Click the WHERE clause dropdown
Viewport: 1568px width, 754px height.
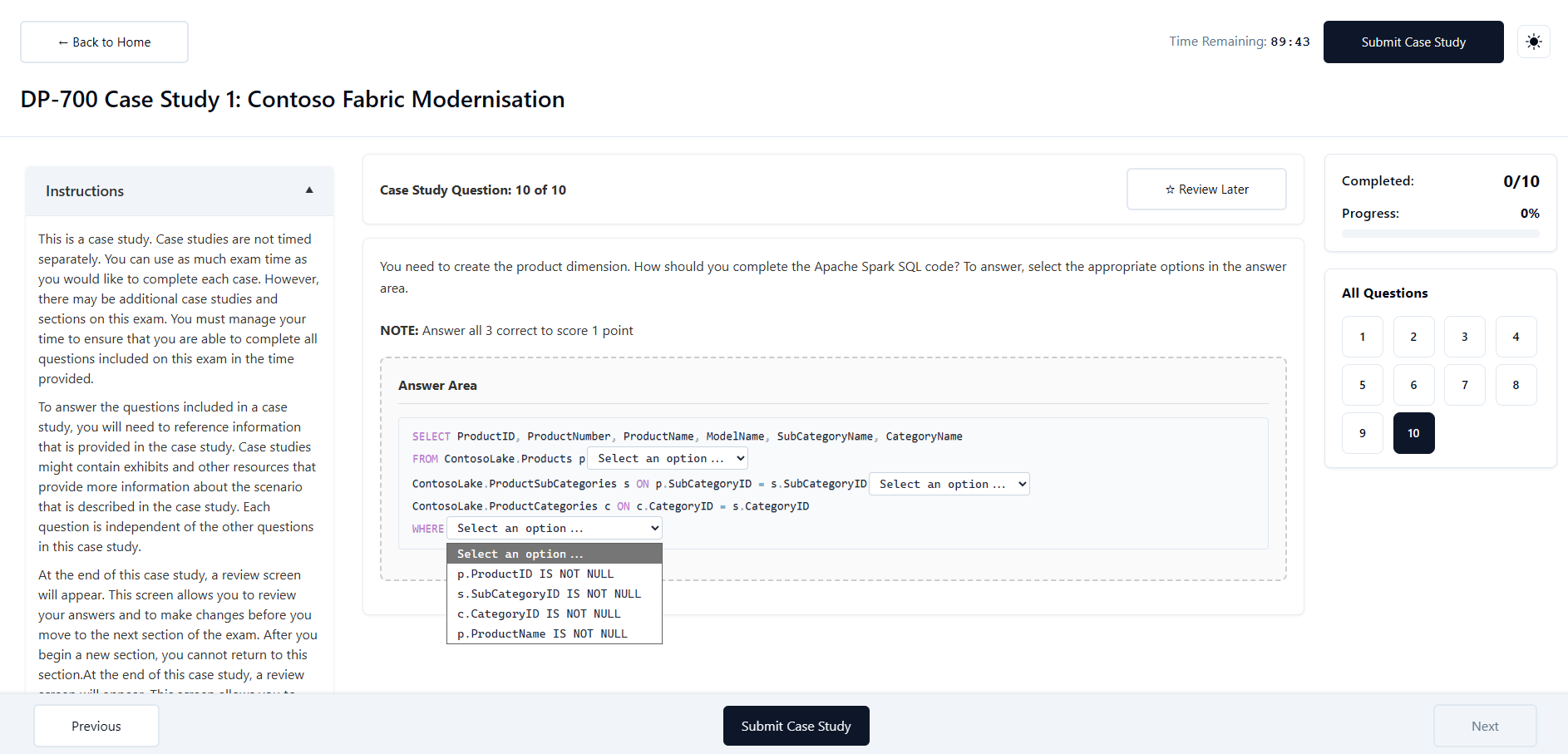tap(555, 528)
